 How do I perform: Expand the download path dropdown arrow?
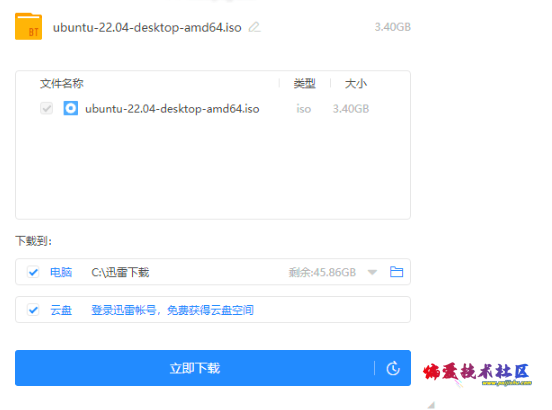372,272
